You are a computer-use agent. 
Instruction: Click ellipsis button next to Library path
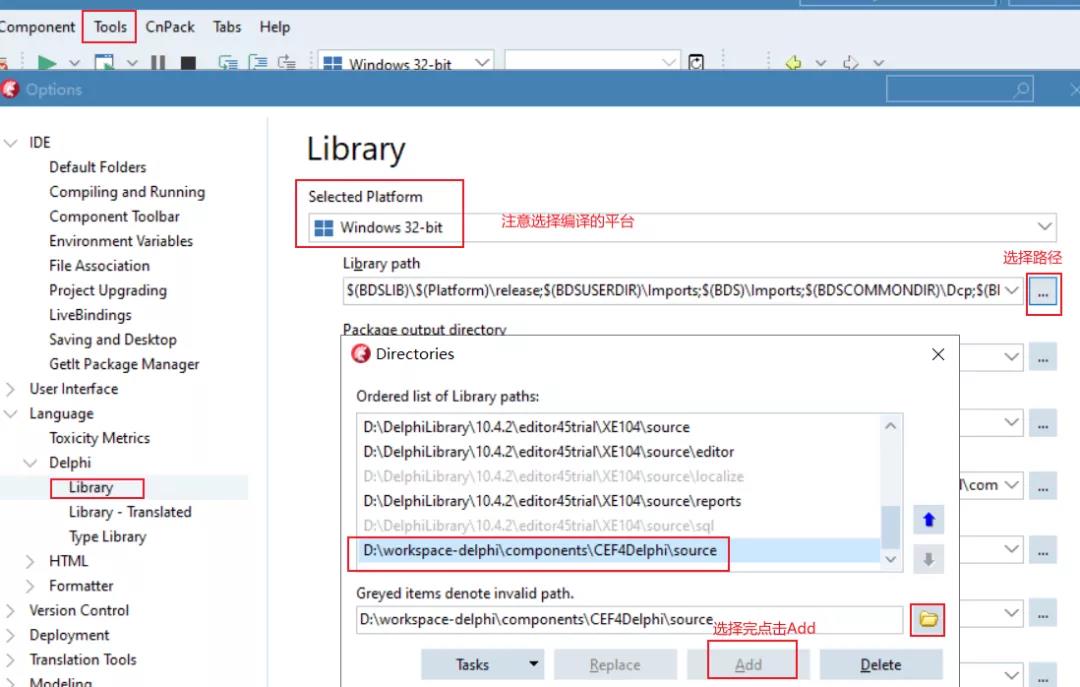click(x=1043, y=294)
